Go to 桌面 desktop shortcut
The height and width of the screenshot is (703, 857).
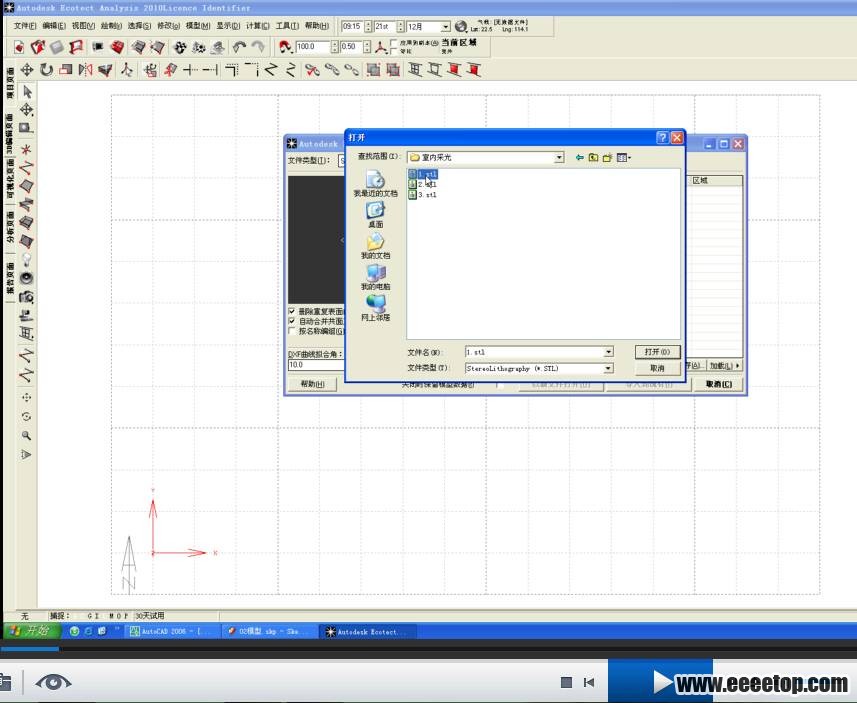(375, 215)
